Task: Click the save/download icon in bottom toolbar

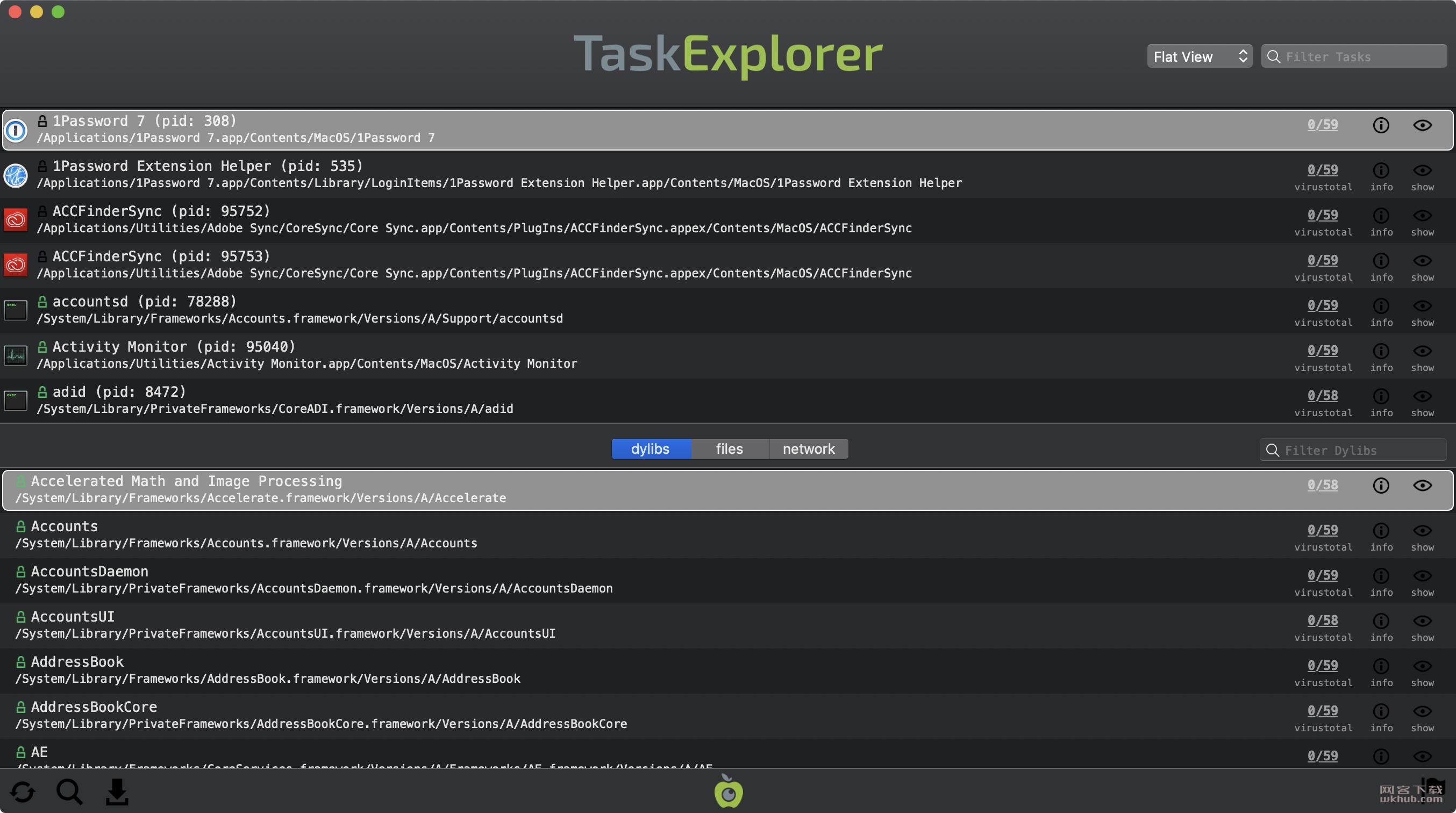Action: pos(117,791)
